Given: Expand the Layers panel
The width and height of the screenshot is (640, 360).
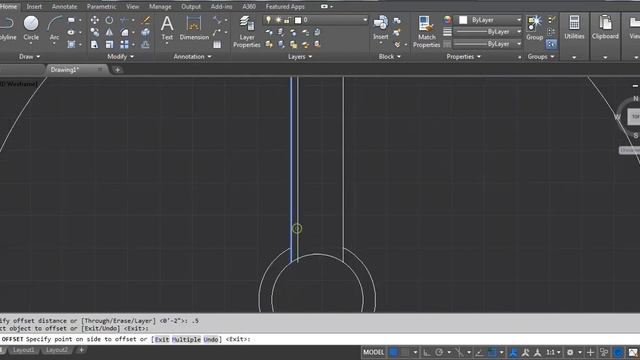Looking at the screenshot, I should (300, 56).
